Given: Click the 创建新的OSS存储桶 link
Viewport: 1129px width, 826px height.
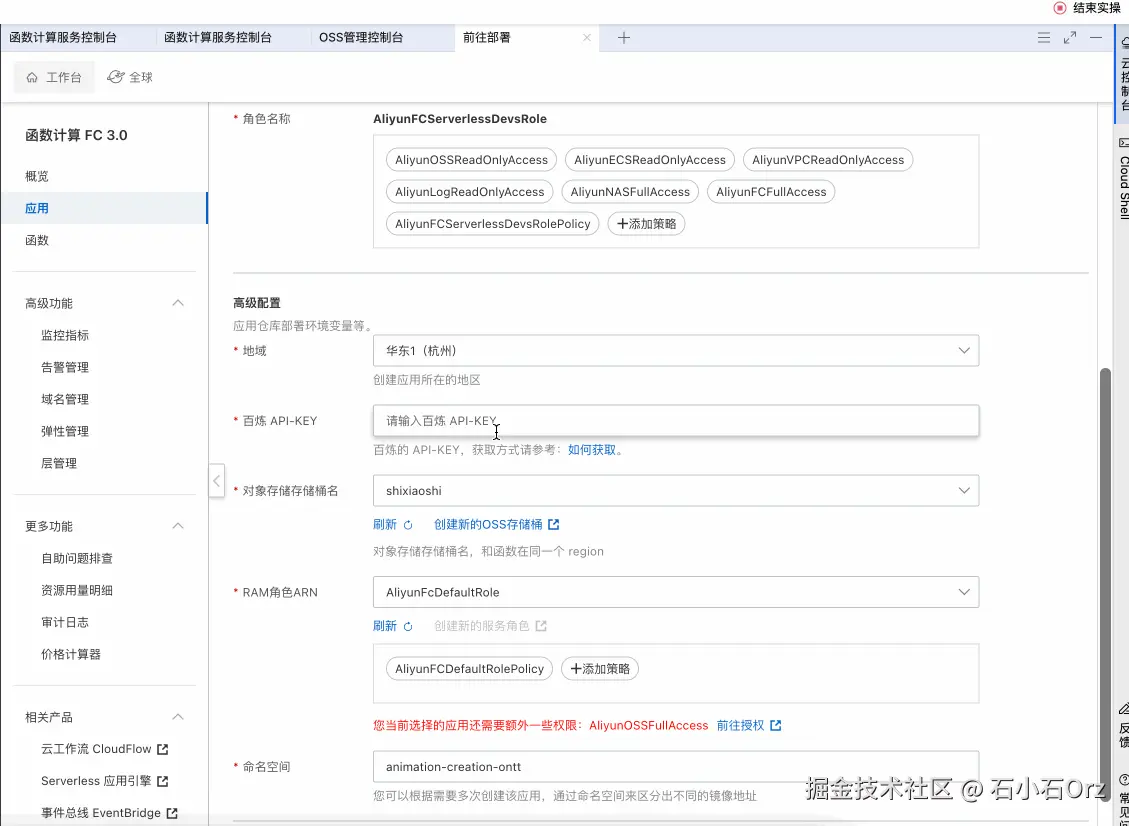Looking at the screenshot, I should (488, 524).
